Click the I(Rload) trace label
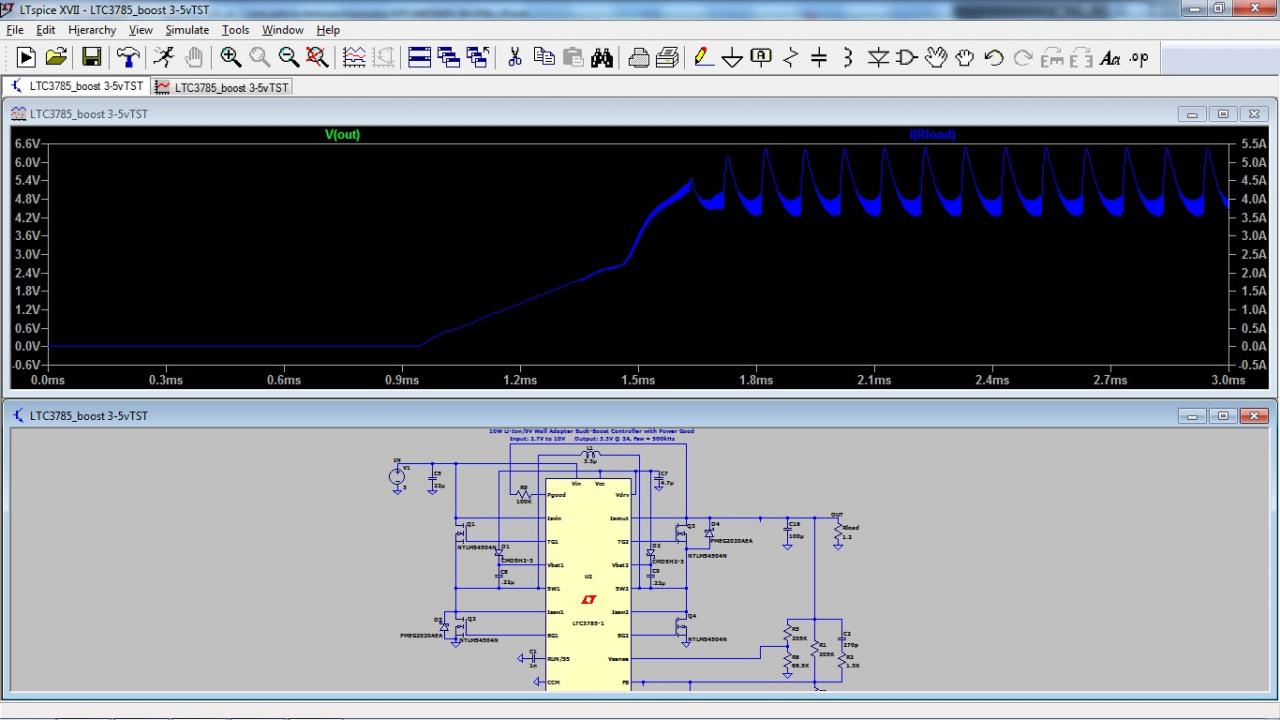This screenshot has width=1280, height=720. [x=932, y=135]
